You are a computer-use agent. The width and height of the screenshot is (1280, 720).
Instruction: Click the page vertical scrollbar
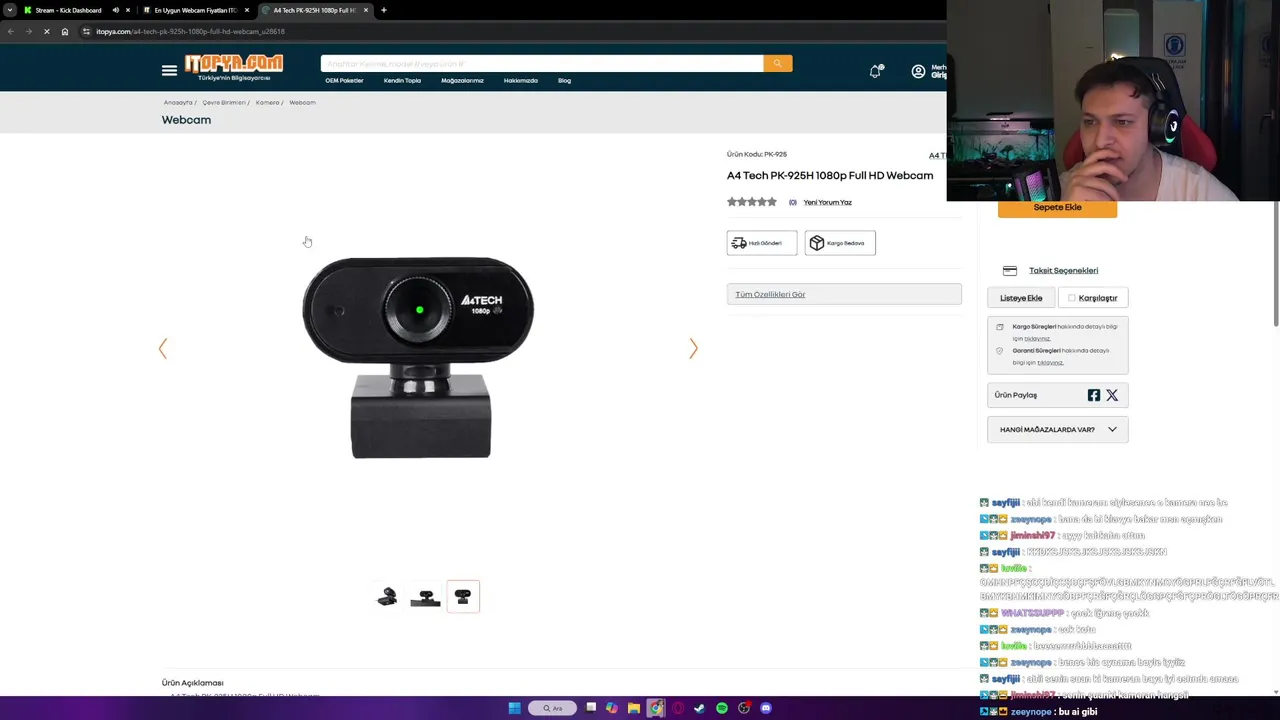(x=1275, y=265)
